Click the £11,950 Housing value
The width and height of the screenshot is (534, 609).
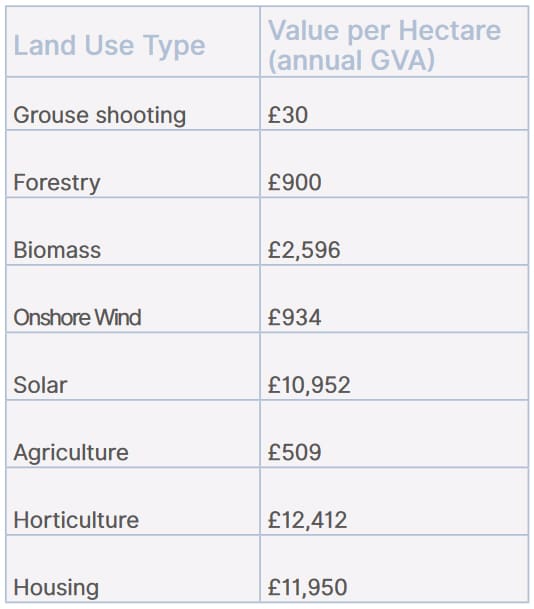click(307, 587)
